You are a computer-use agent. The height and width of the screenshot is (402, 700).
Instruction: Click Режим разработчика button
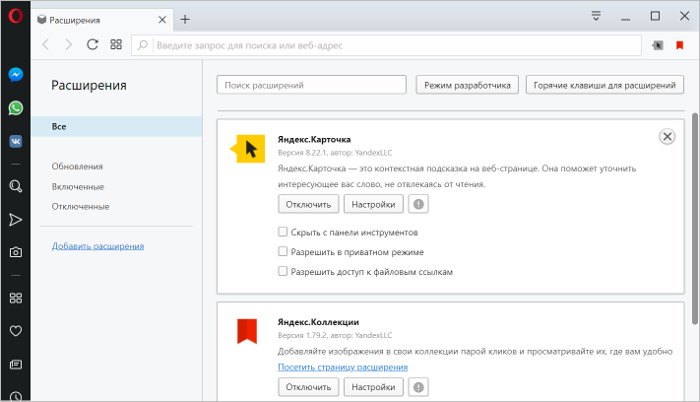[x=467, y=85]
